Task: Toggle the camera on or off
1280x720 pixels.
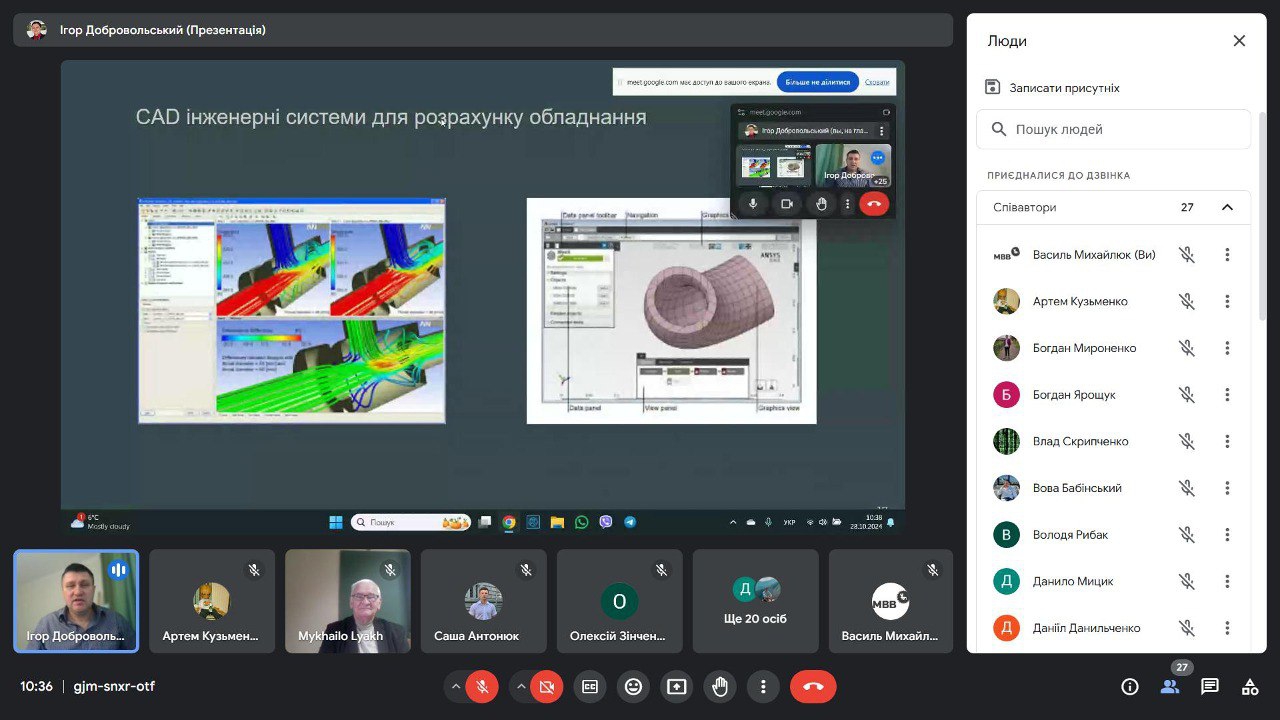Action: (x=546, y=687)
